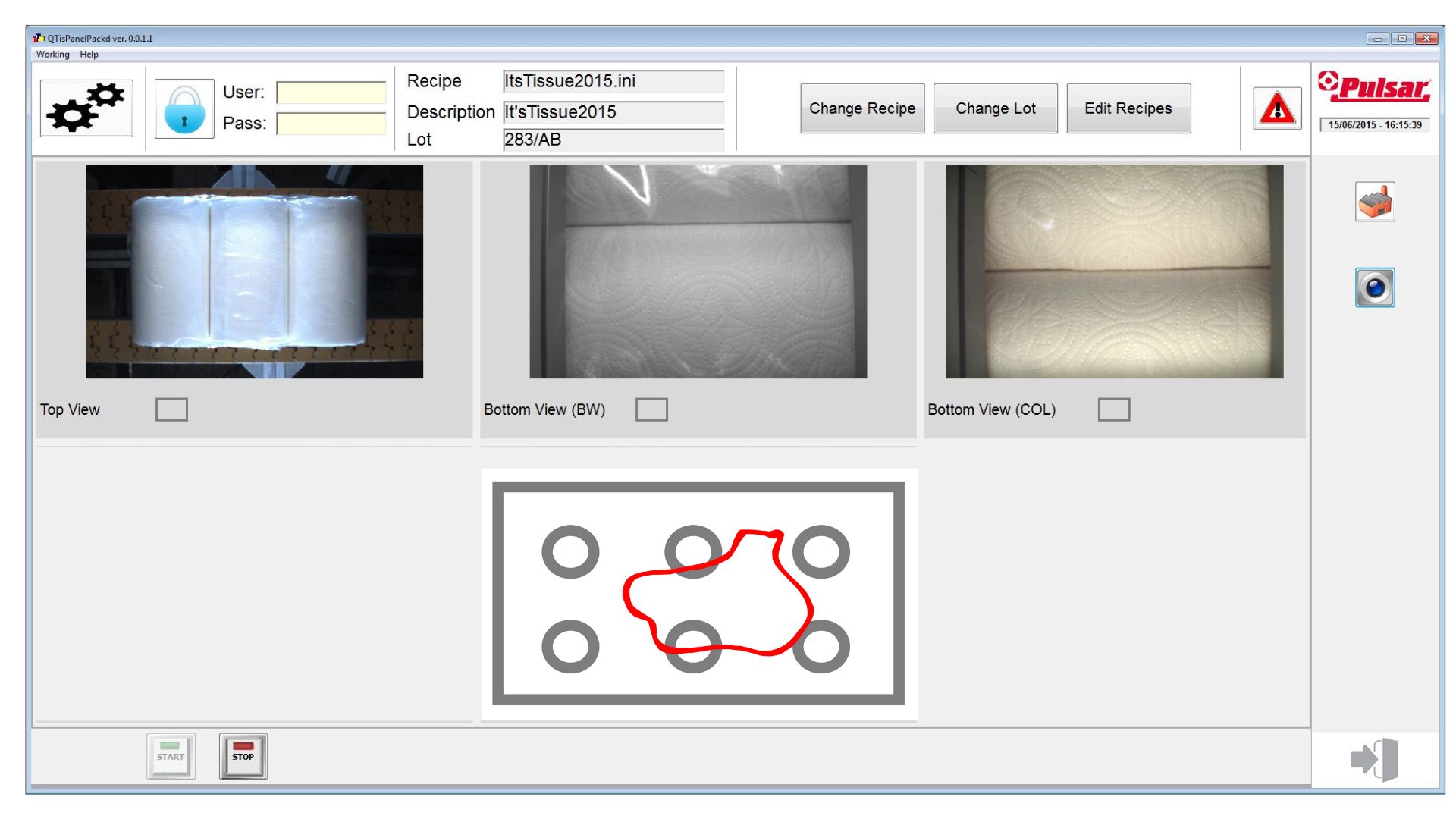Click the Pulsar logo
This screenshot has width=1456, height=819.
(x=1374, y=87)
